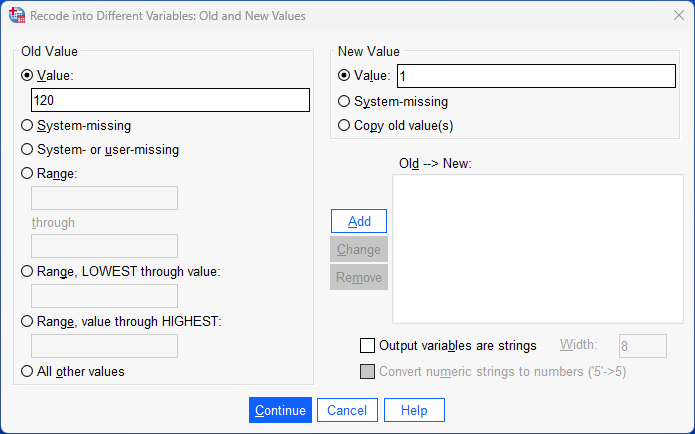
Task: Open Help for this dialog
Action: 414,410
